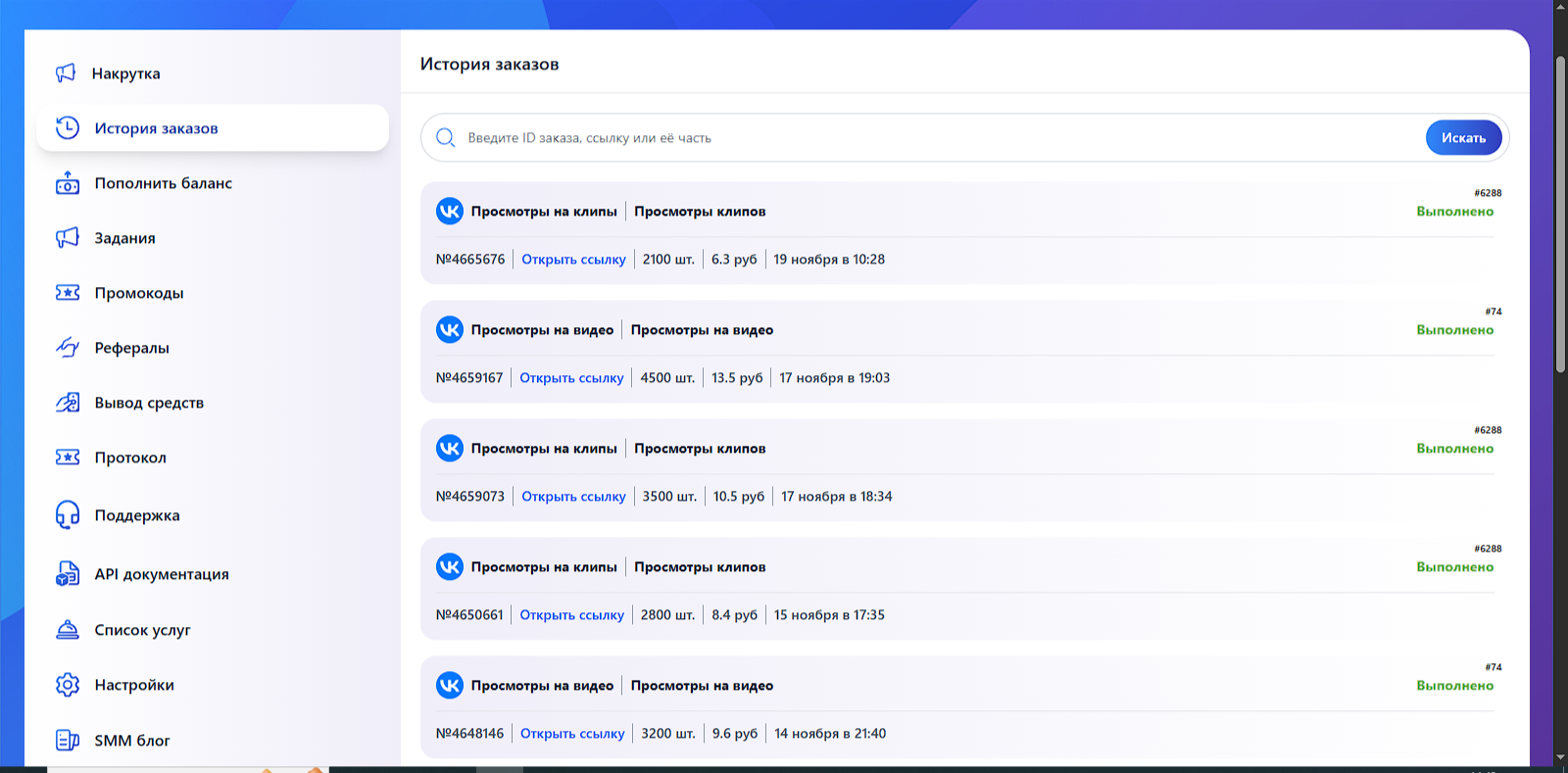1568x773 pixels.
Task: Click the megaphone icon beside Накрутка
Action: 66,73
